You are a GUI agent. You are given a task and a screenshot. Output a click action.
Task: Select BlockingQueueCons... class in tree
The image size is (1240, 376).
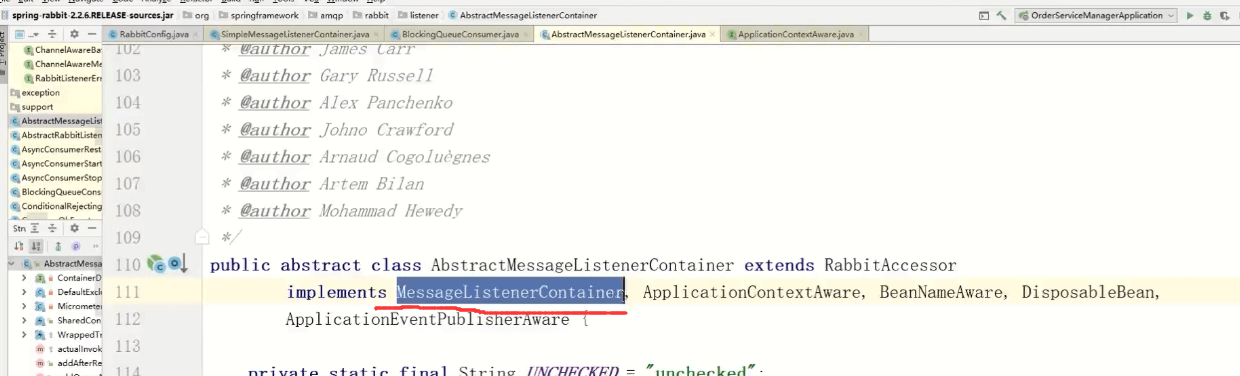56,191
